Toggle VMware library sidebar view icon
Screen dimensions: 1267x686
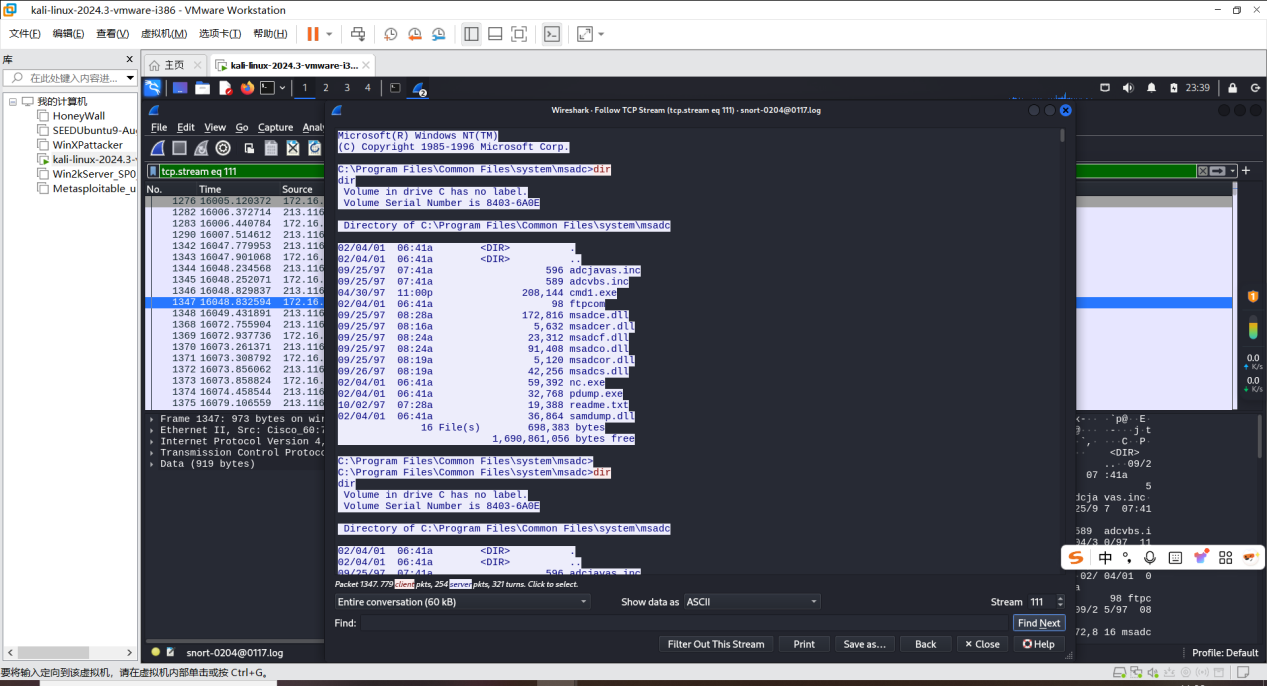(x=471, y=34)
